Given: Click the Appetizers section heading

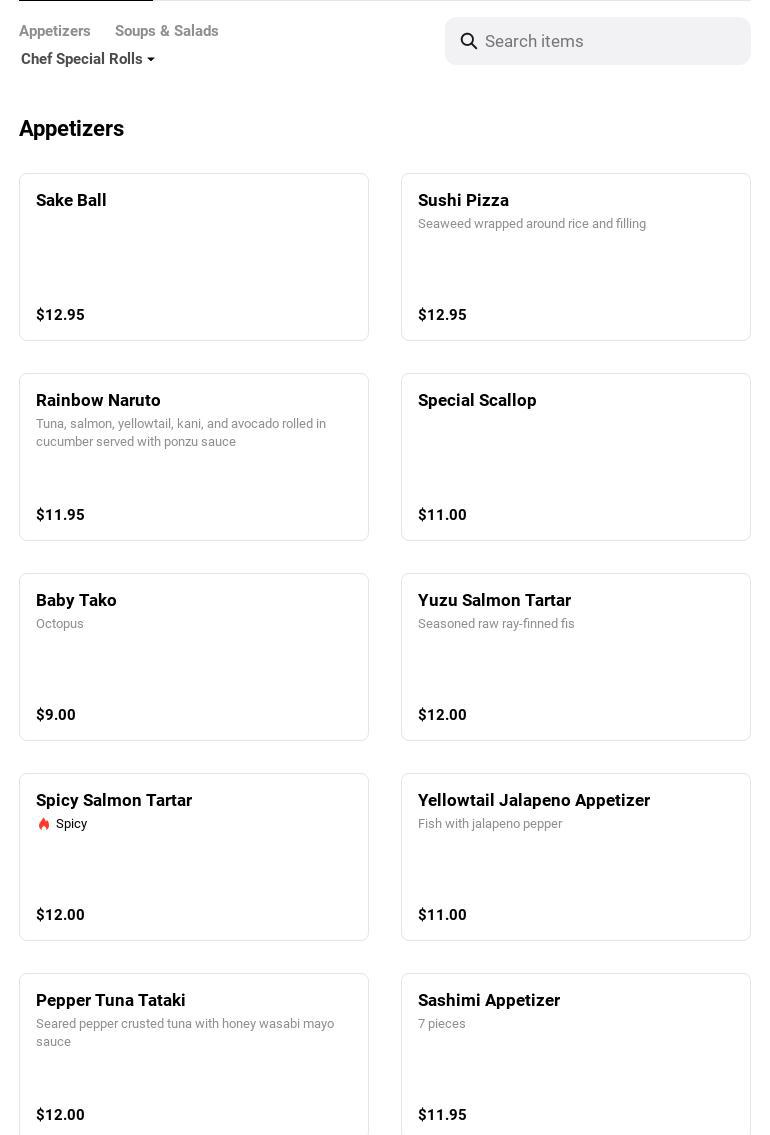Looking at the screenshot, I should 72,129.
